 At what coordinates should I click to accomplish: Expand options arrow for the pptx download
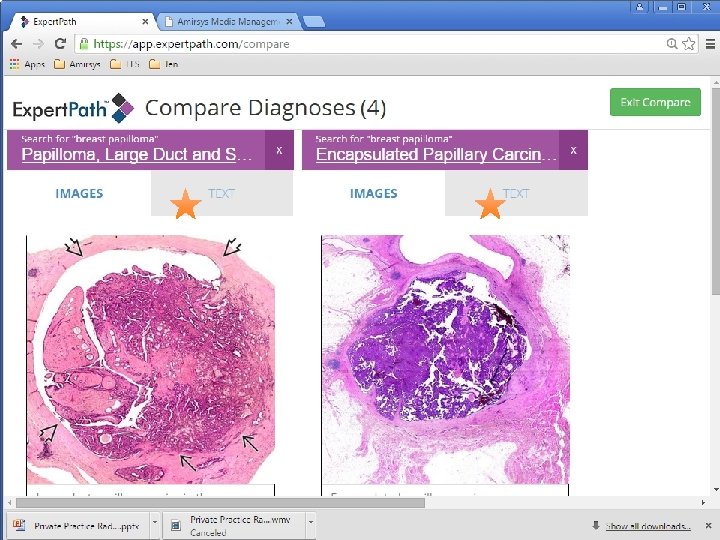point(155,523)
